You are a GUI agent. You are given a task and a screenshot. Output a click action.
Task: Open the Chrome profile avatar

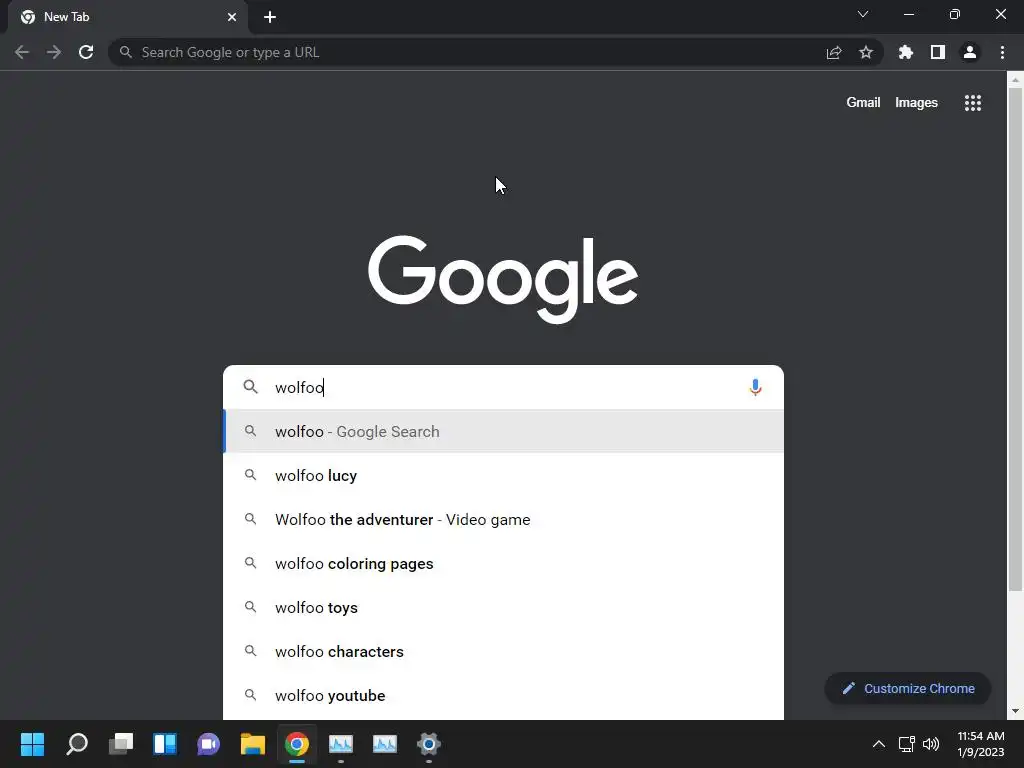pyautogui.click(x=970, y=52)
